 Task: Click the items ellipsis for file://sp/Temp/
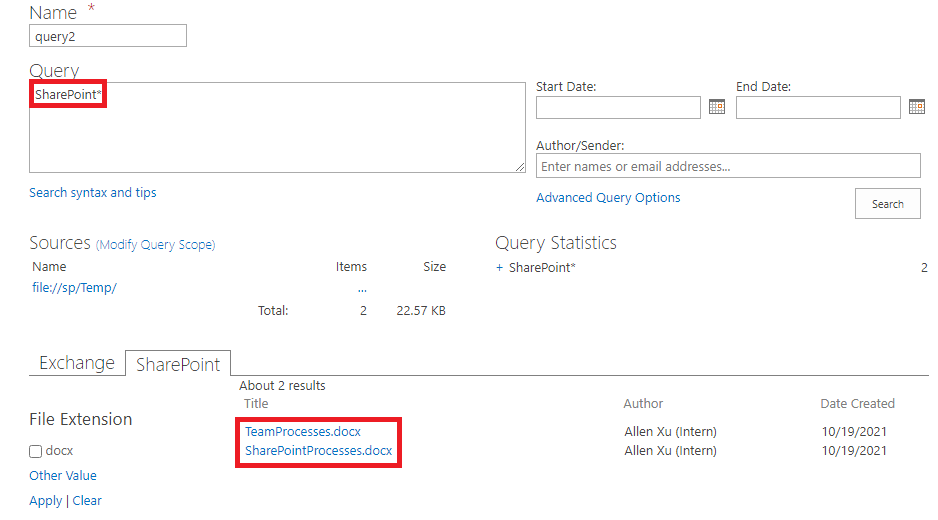coord(362,290)
